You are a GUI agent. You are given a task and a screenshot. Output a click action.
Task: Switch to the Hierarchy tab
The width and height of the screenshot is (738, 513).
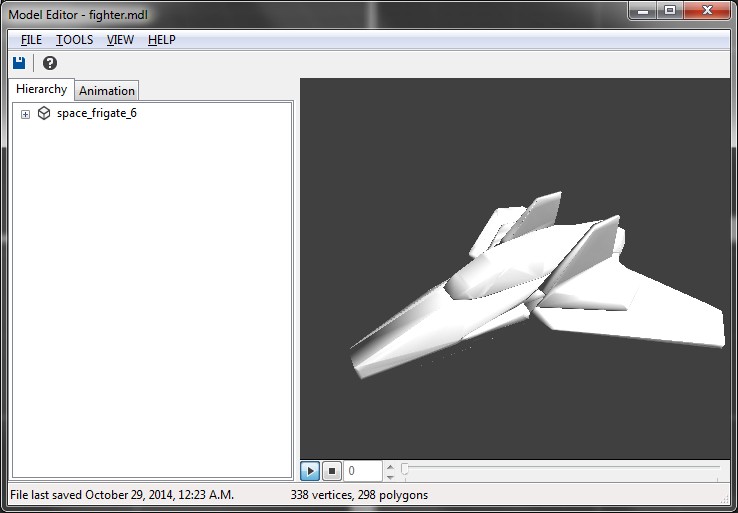point(42,89)
